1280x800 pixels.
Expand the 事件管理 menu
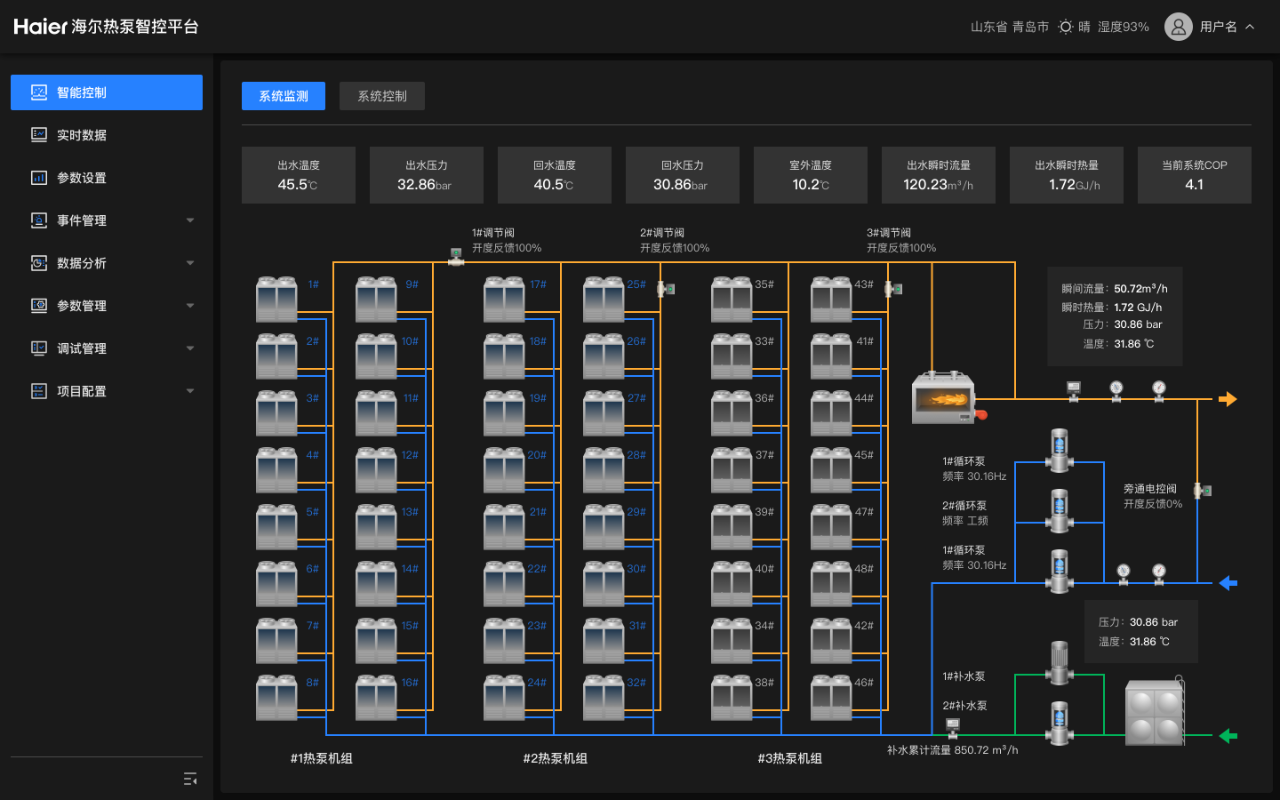pyautogui.click(x=110, y=220)
